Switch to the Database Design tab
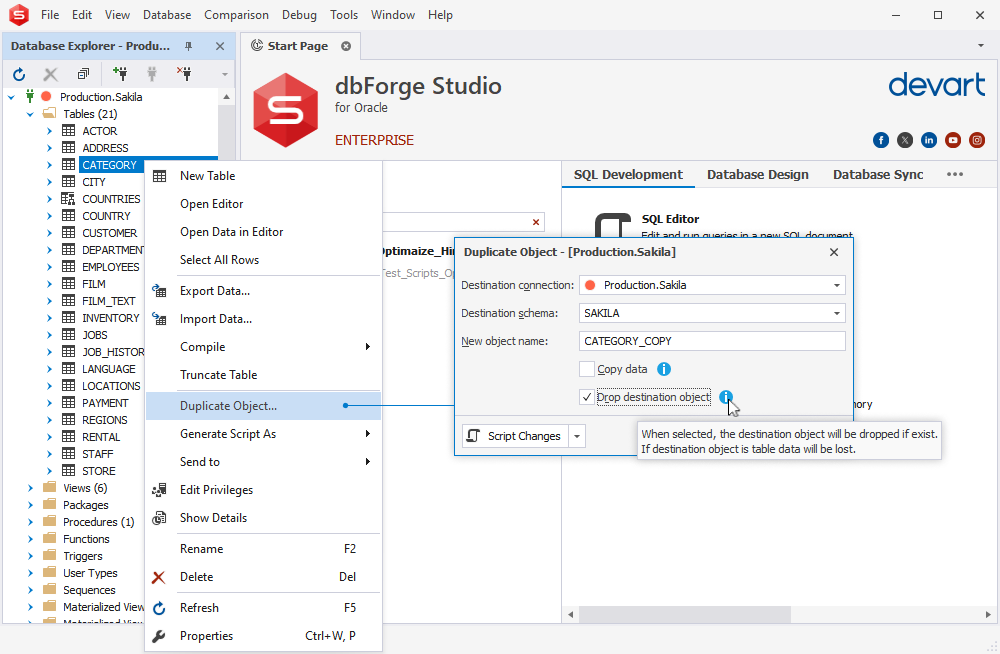This screenshot has height=654, width=1000. (758, 175)
